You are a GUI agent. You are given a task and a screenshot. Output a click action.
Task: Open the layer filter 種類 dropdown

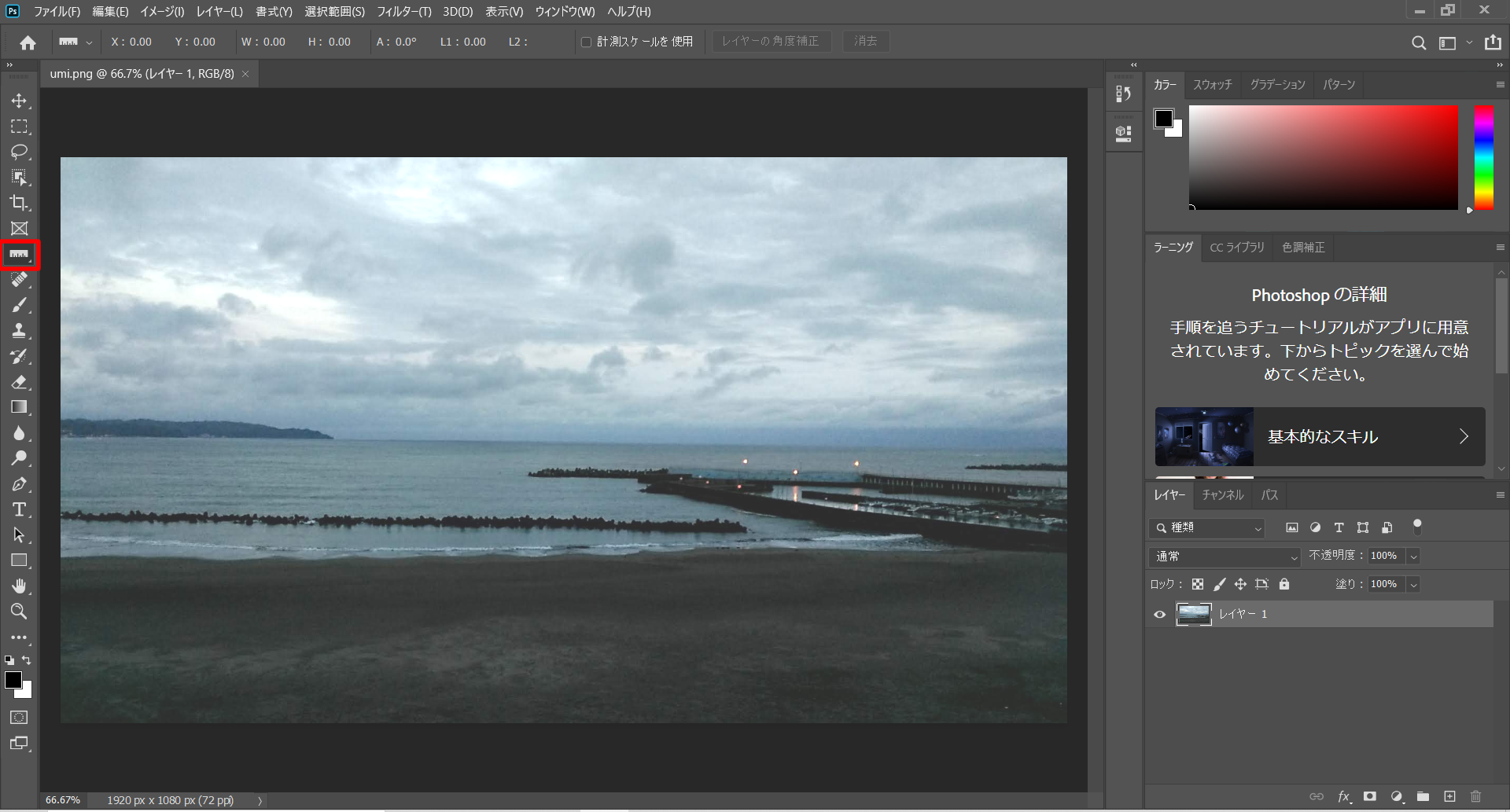click(x=1207, y=528)
